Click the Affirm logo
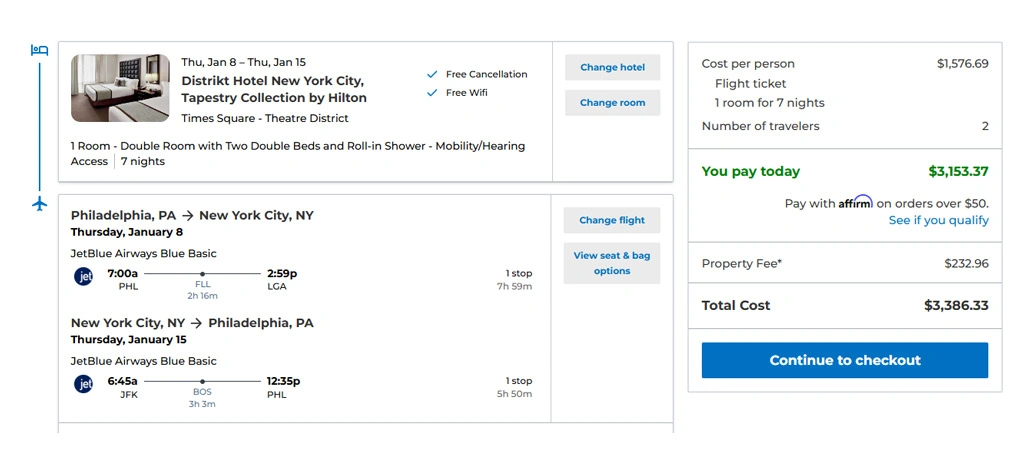This screenshot has height=466, width=1026. (x=855, y=202)
